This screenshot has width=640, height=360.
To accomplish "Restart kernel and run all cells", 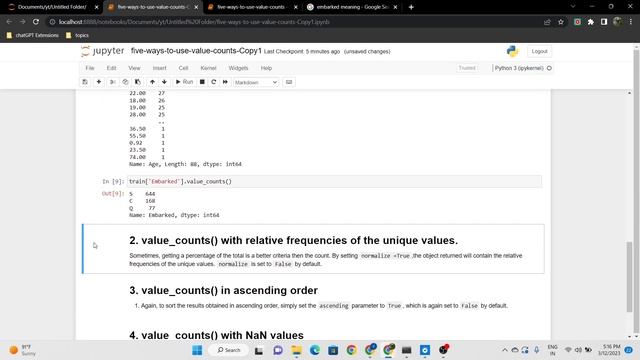I will [225, 82].
